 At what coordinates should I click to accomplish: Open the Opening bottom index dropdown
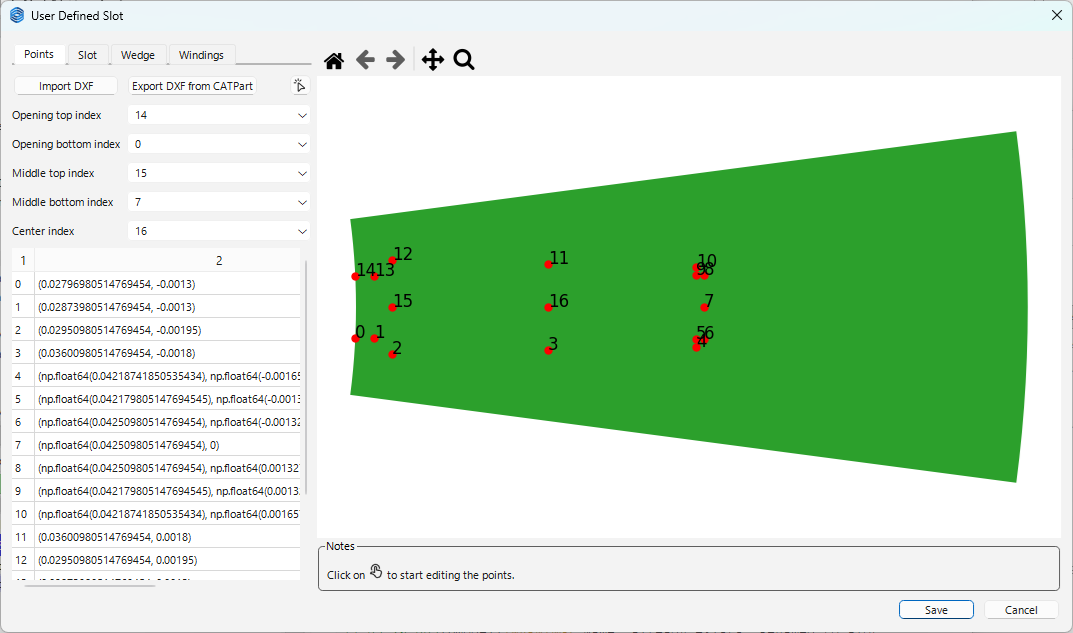[x=219, y=145]
